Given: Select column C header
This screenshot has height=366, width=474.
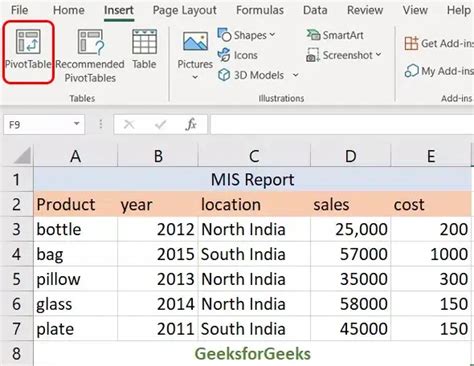Looking at the screenshot, I should click(254, 156).
